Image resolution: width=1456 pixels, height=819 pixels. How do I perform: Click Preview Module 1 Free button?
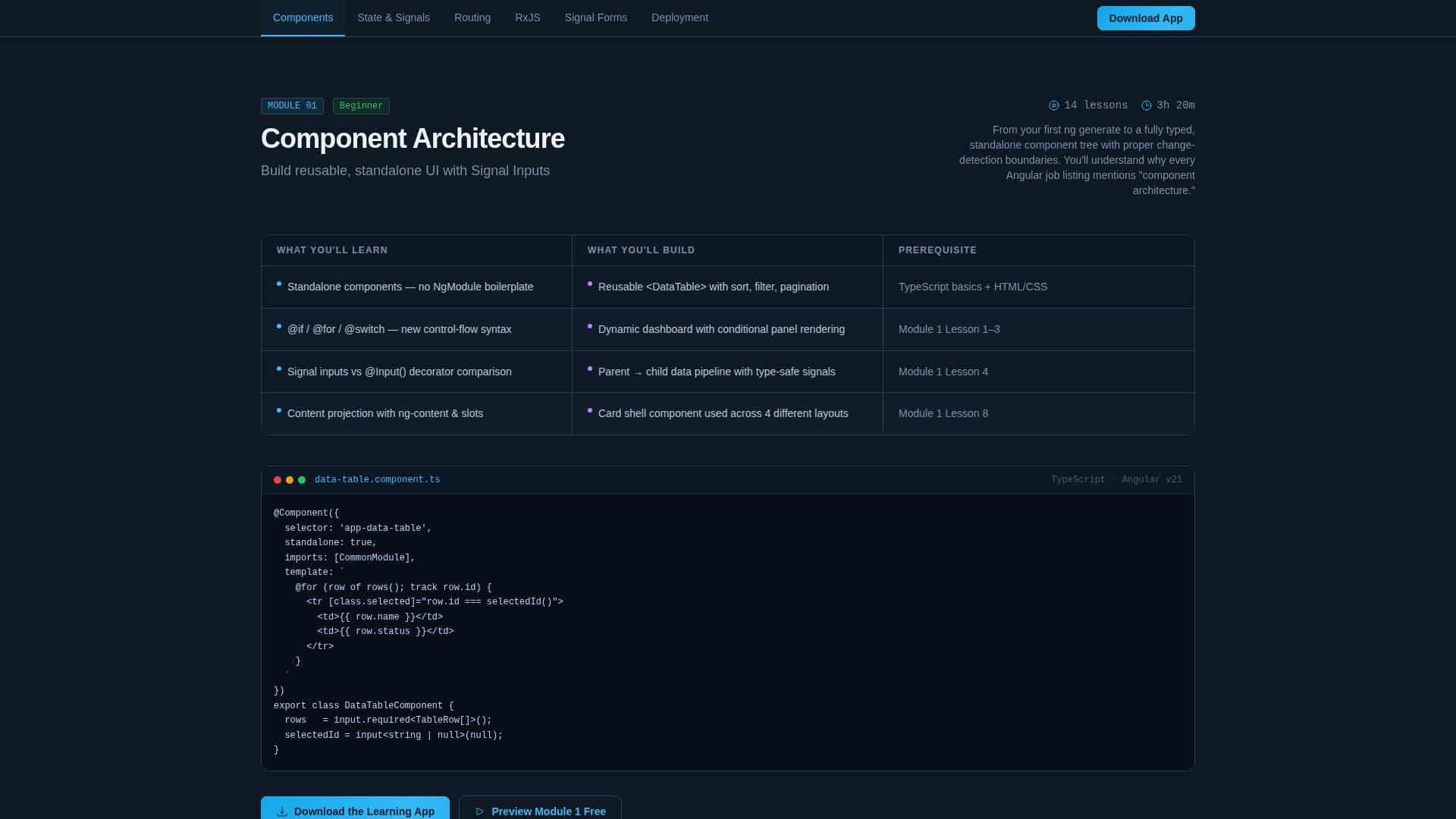pos(540,811)
